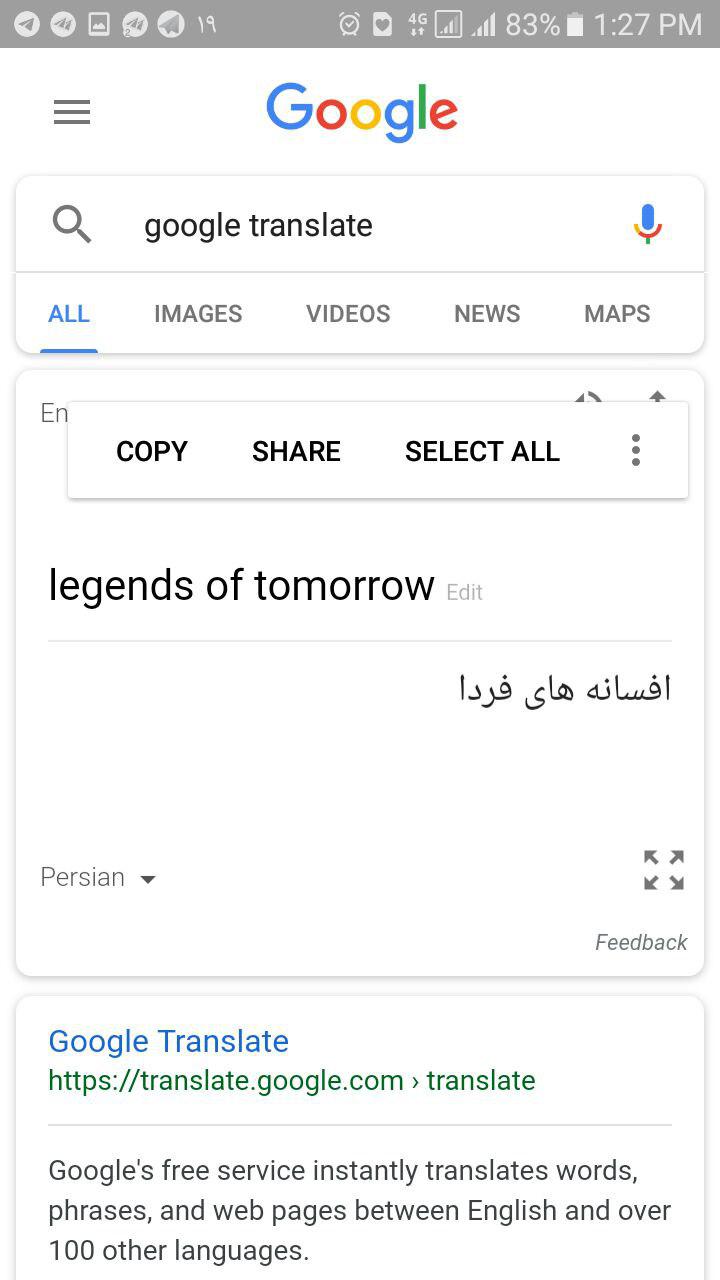This screenshot has height=1280, width=720.
Task: Choose SHARE from the selection toolbar
Action: point(296,452)
